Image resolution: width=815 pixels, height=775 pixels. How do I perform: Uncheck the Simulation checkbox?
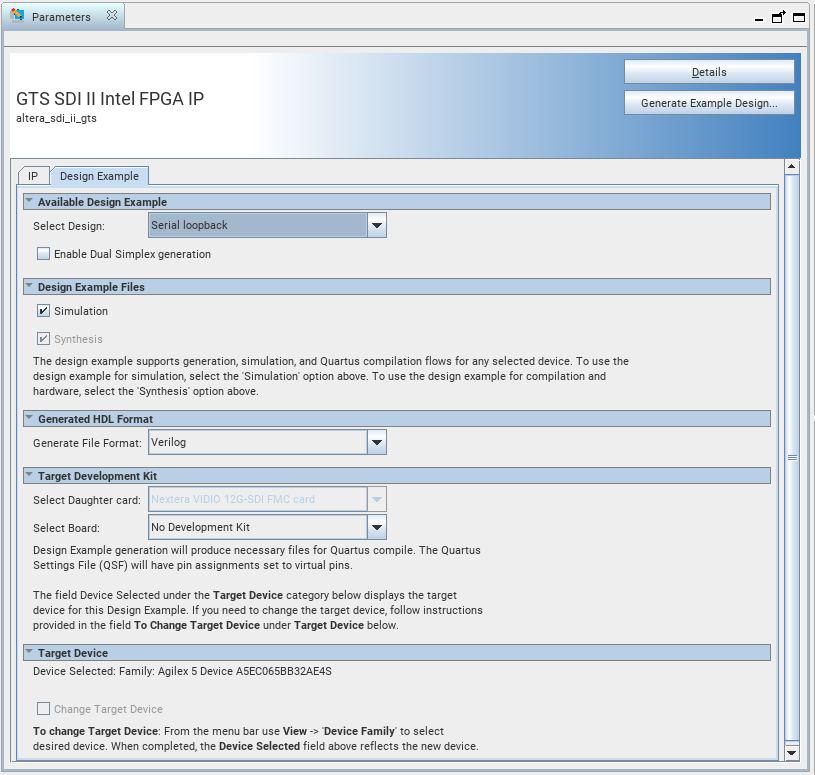click(x=43, y=311)
